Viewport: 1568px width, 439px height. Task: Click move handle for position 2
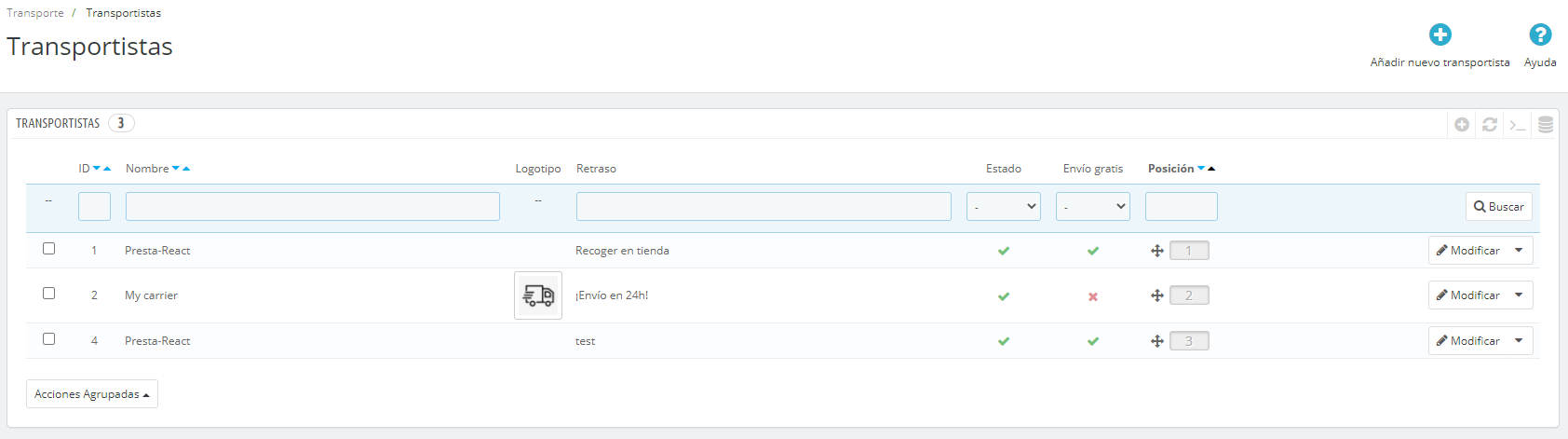[1157, 295]
